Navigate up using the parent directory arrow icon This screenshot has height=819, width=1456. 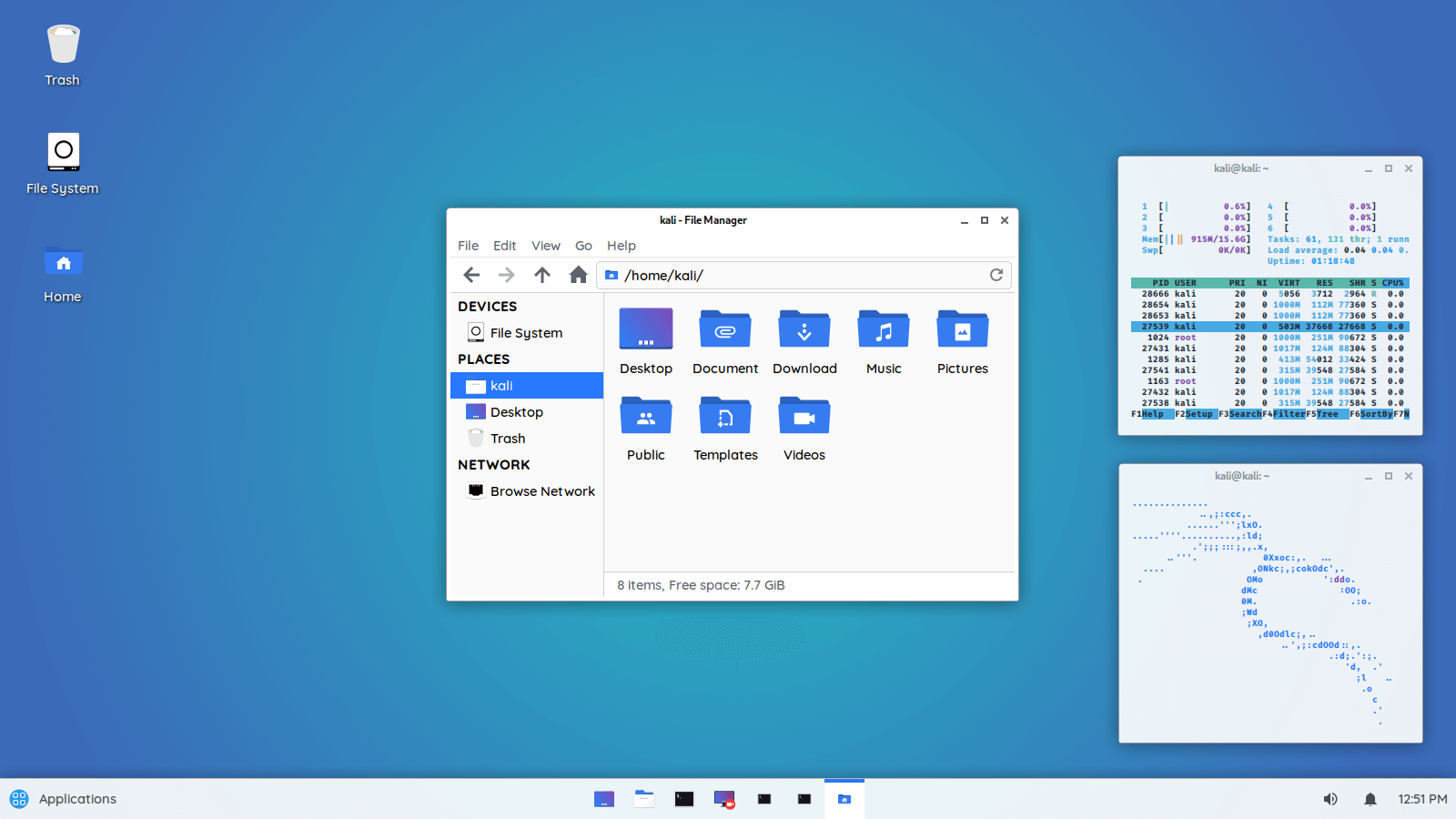541,275
